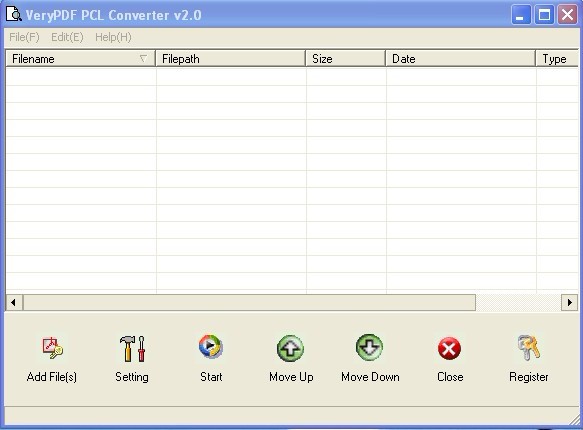Click the Filepath column header
583x430 pixels.
(231, 59)
